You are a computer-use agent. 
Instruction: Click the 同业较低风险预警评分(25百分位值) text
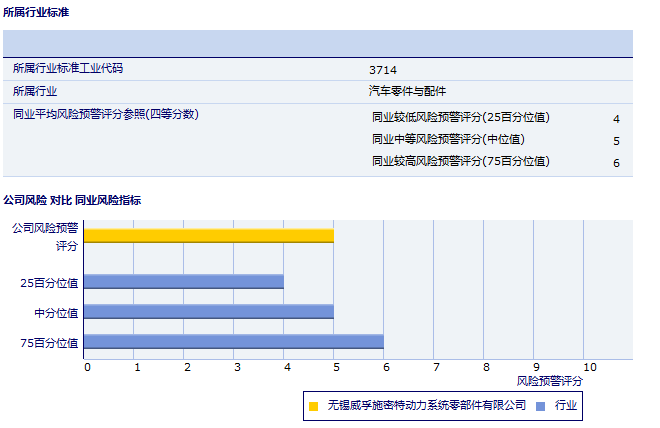(461, 117)
